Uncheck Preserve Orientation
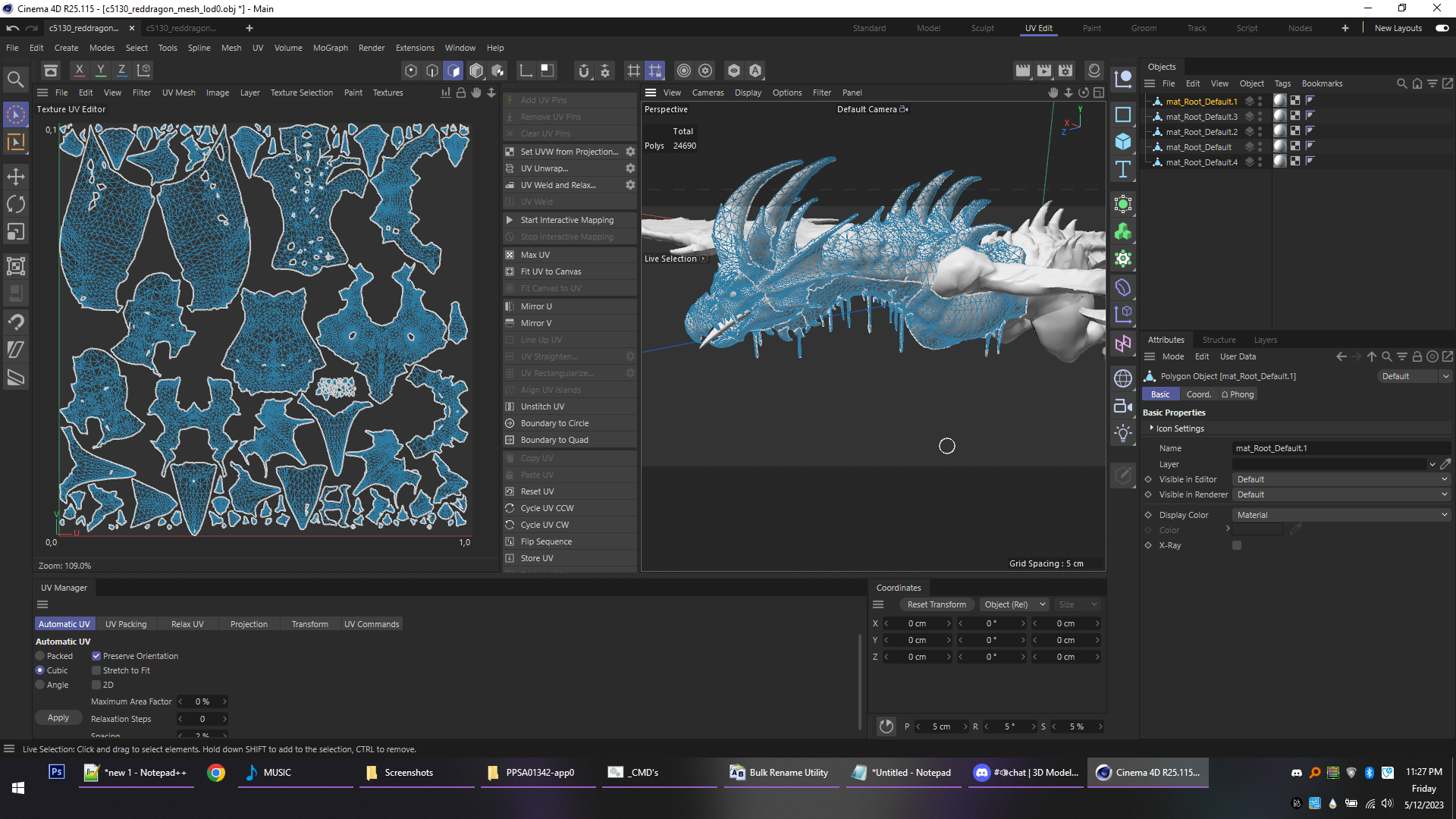 [x=96, y=656]
